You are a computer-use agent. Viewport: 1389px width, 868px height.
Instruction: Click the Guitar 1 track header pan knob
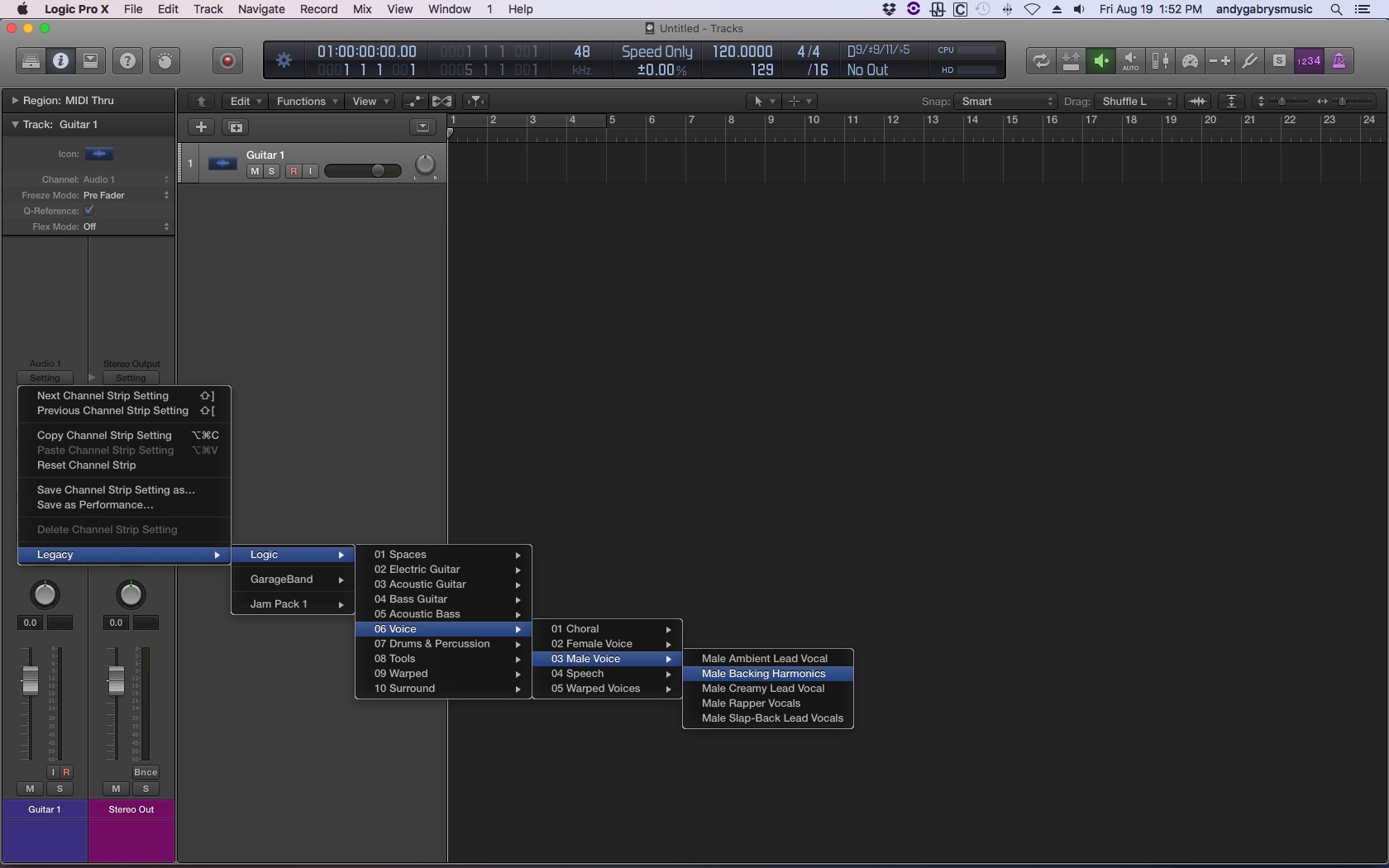pos(425,165)
